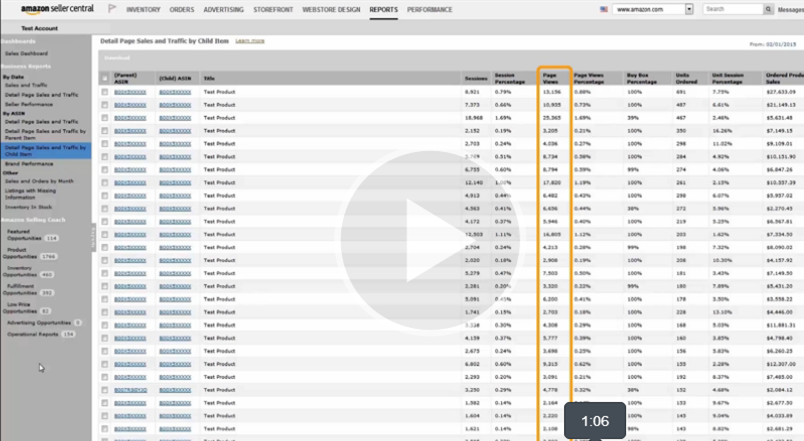Click the amazon seller central logo
The width and height of the screenshot is (804, 441).
click(x=57, y=9)
